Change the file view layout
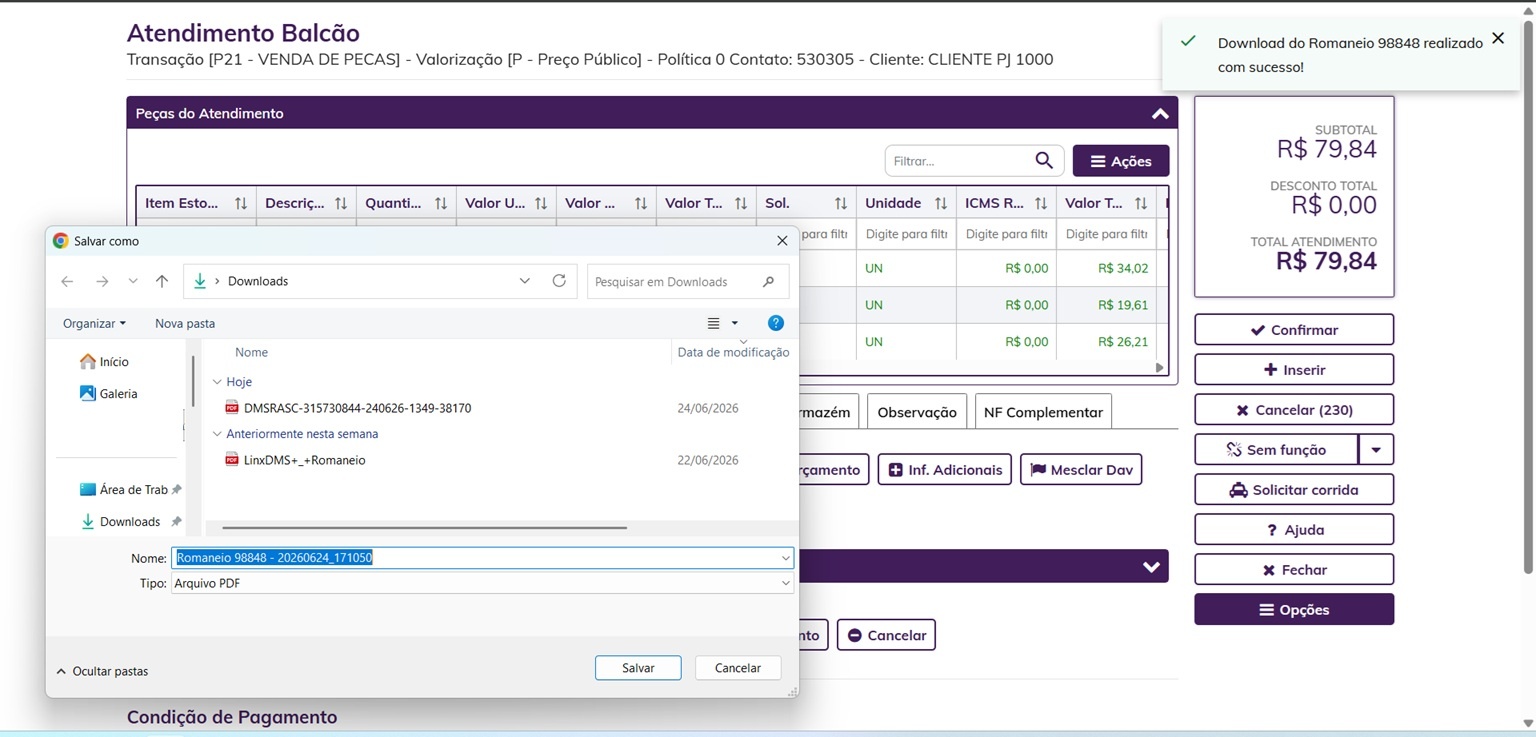The image size is (1536, 737). 714,323
